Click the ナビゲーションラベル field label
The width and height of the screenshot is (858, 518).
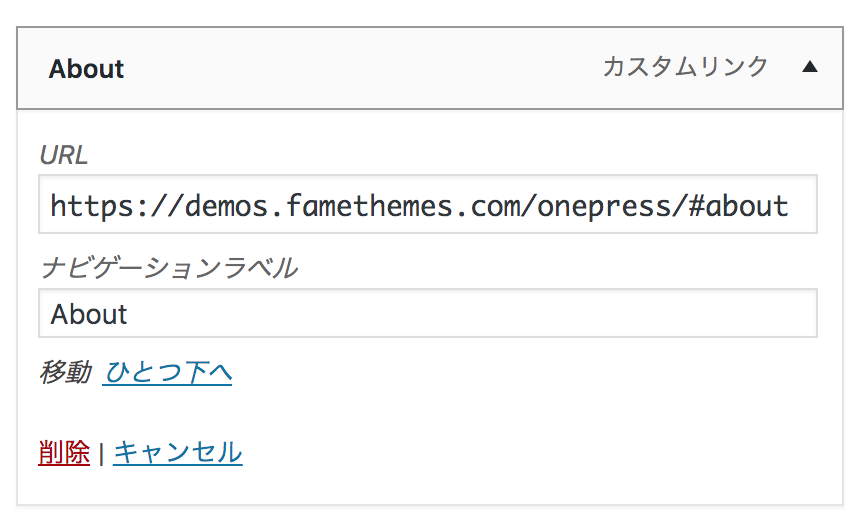pos(168,267)
